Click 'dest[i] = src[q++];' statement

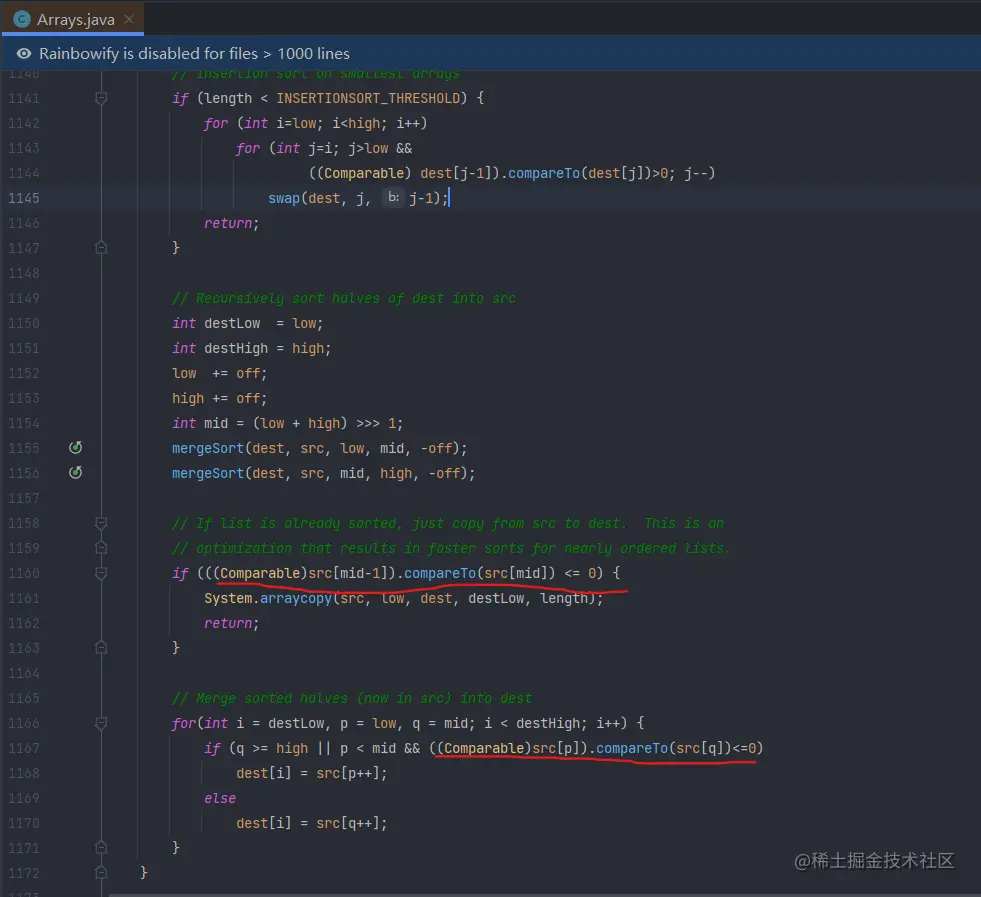pos(312,823)
